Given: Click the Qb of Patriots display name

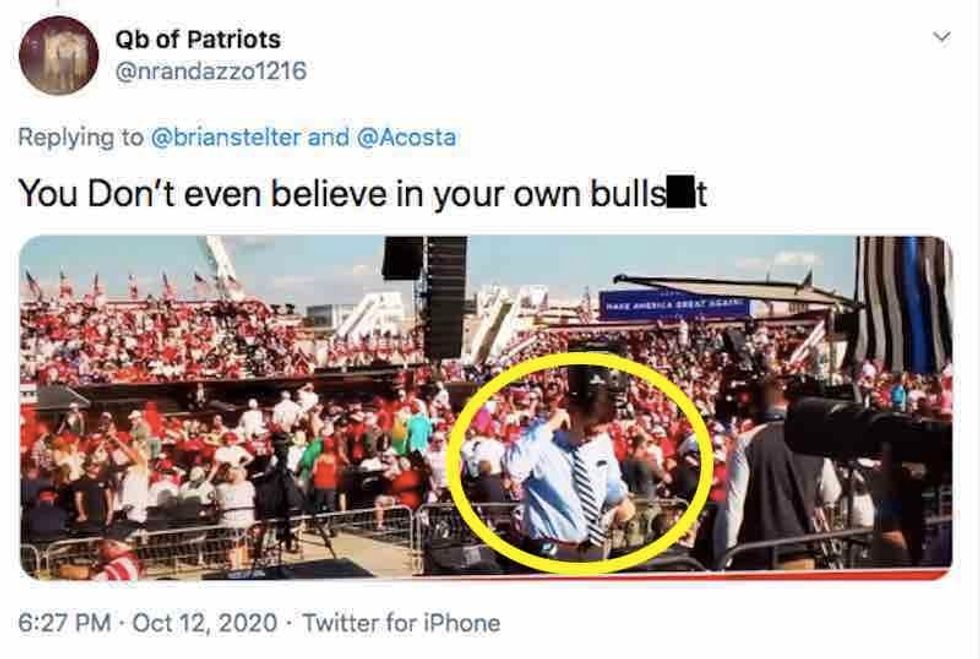Looking at the screenshot, I should [x=198, y=39].
